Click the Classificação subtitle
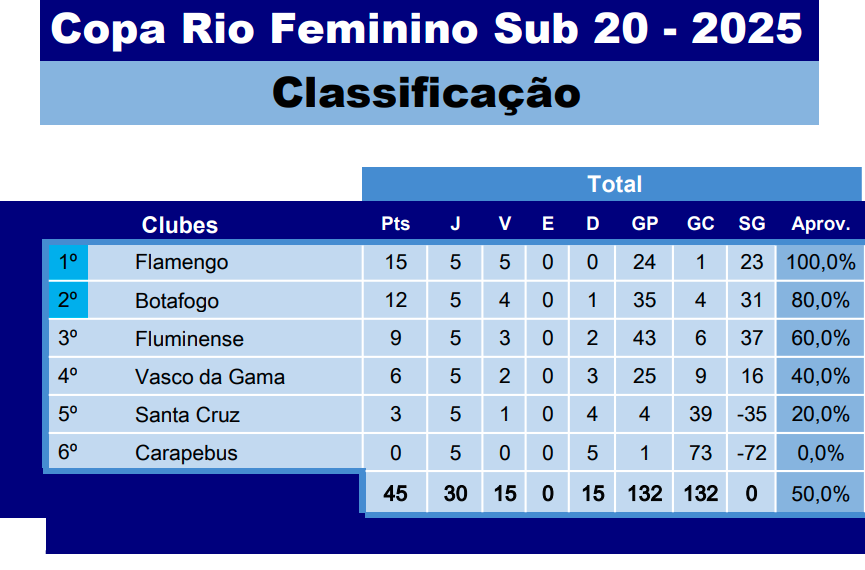 pyautogui.click(x=427, y=93)
